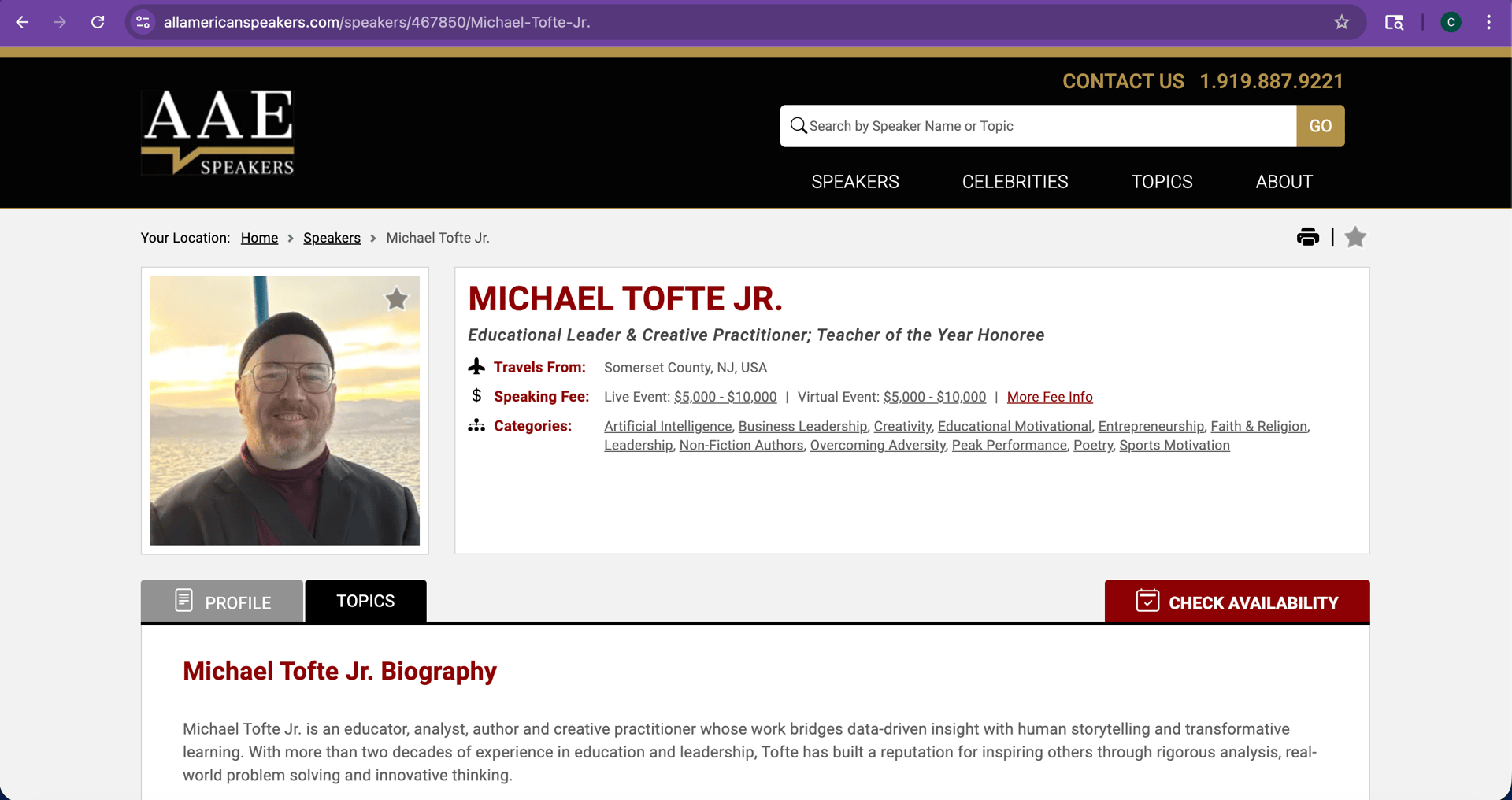Image resolution: width=1512 pixels, height=800 pixels.
Task: Click the browser back arrow
Action: pyautogui.click(x=22, y=22)
